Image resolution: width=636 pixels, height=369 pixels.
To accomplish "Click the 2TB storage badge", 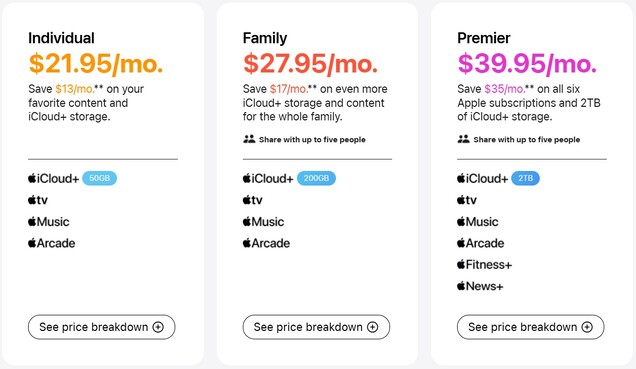I will pos(525,178).
